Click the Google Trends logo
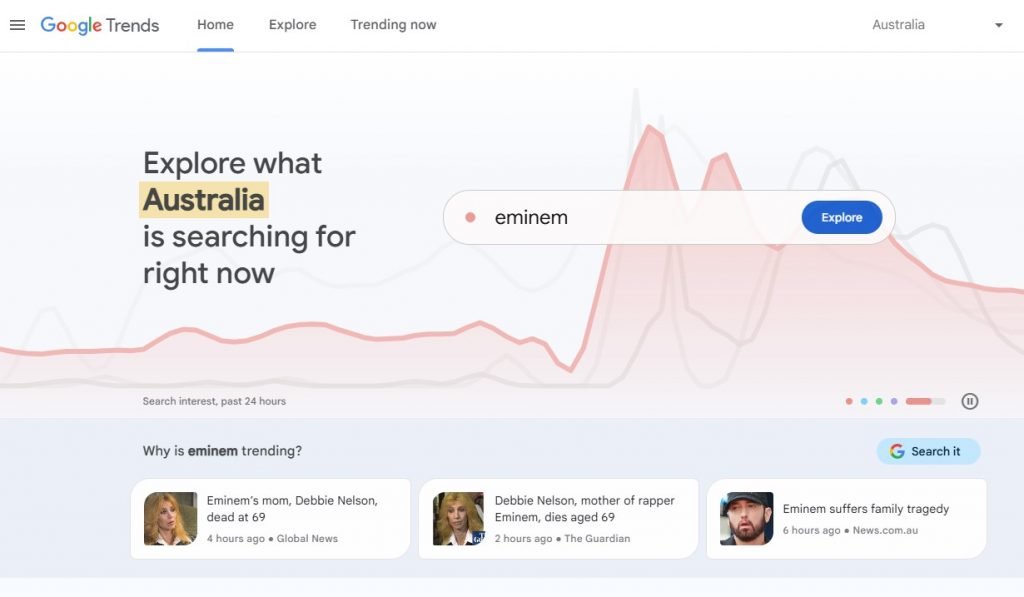 point(98,25)
